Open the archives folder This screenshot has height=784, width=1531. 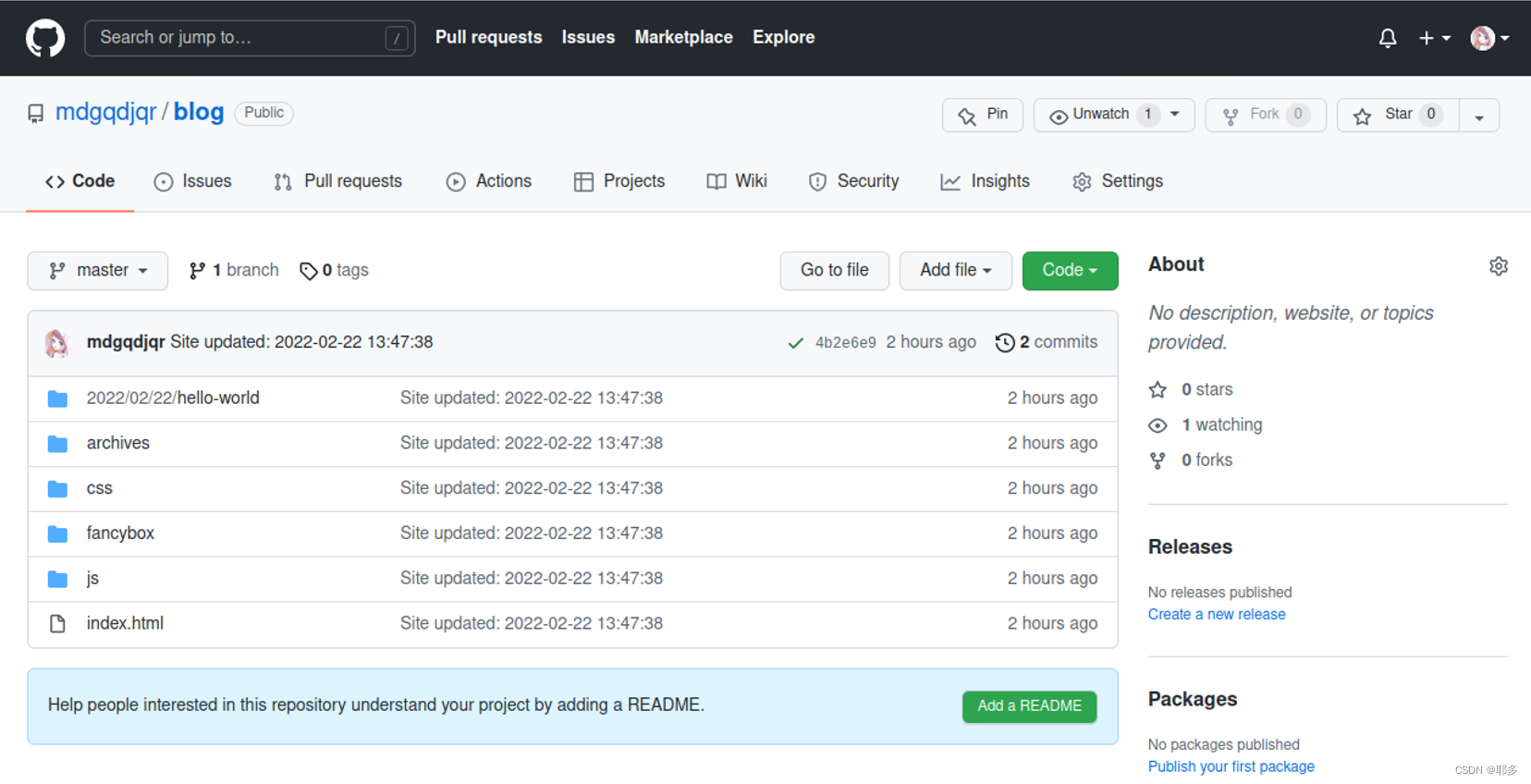tap(118, 443)
